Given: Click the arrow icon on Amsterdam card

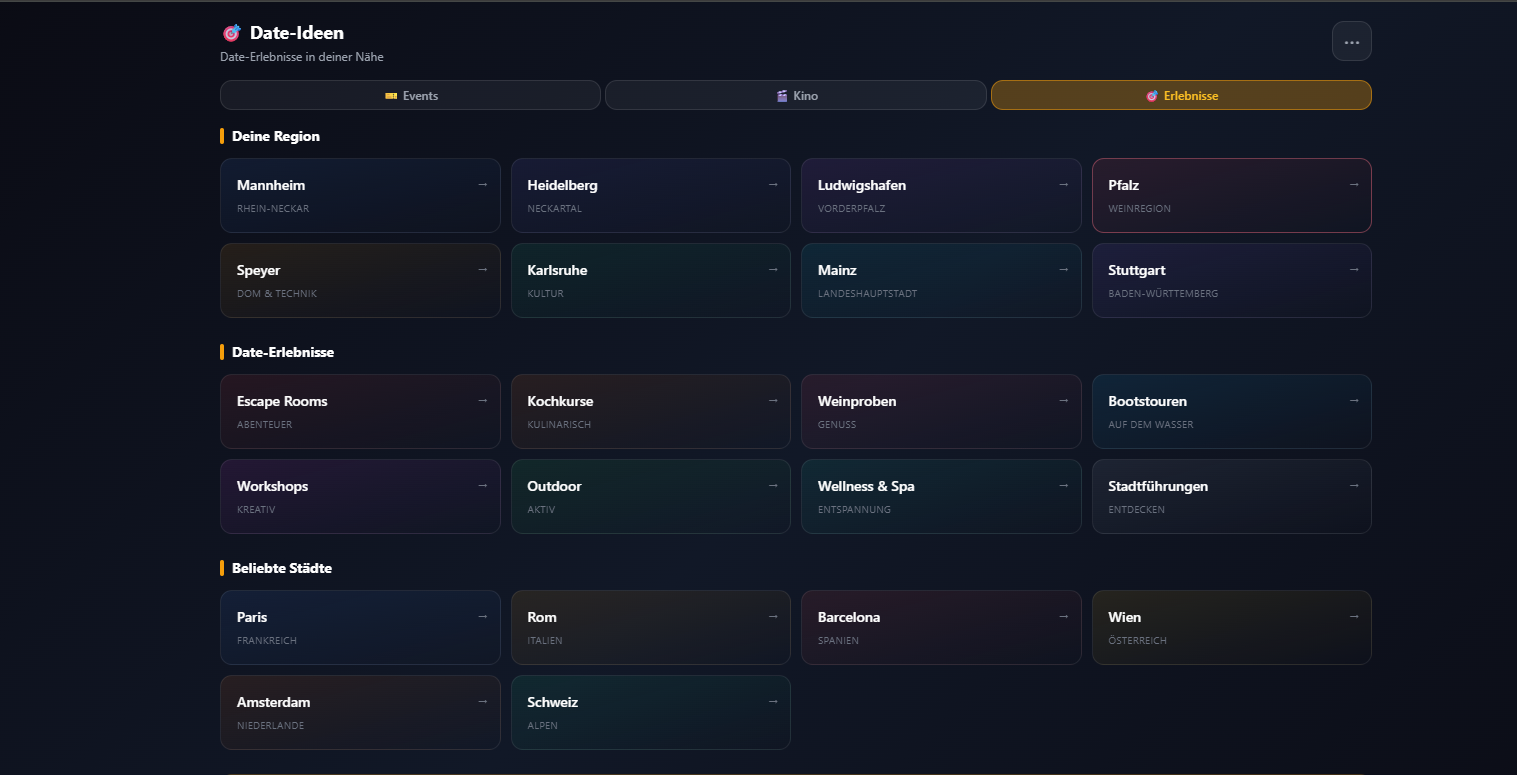Looking at the screenshot, I should tap(482, 701).
